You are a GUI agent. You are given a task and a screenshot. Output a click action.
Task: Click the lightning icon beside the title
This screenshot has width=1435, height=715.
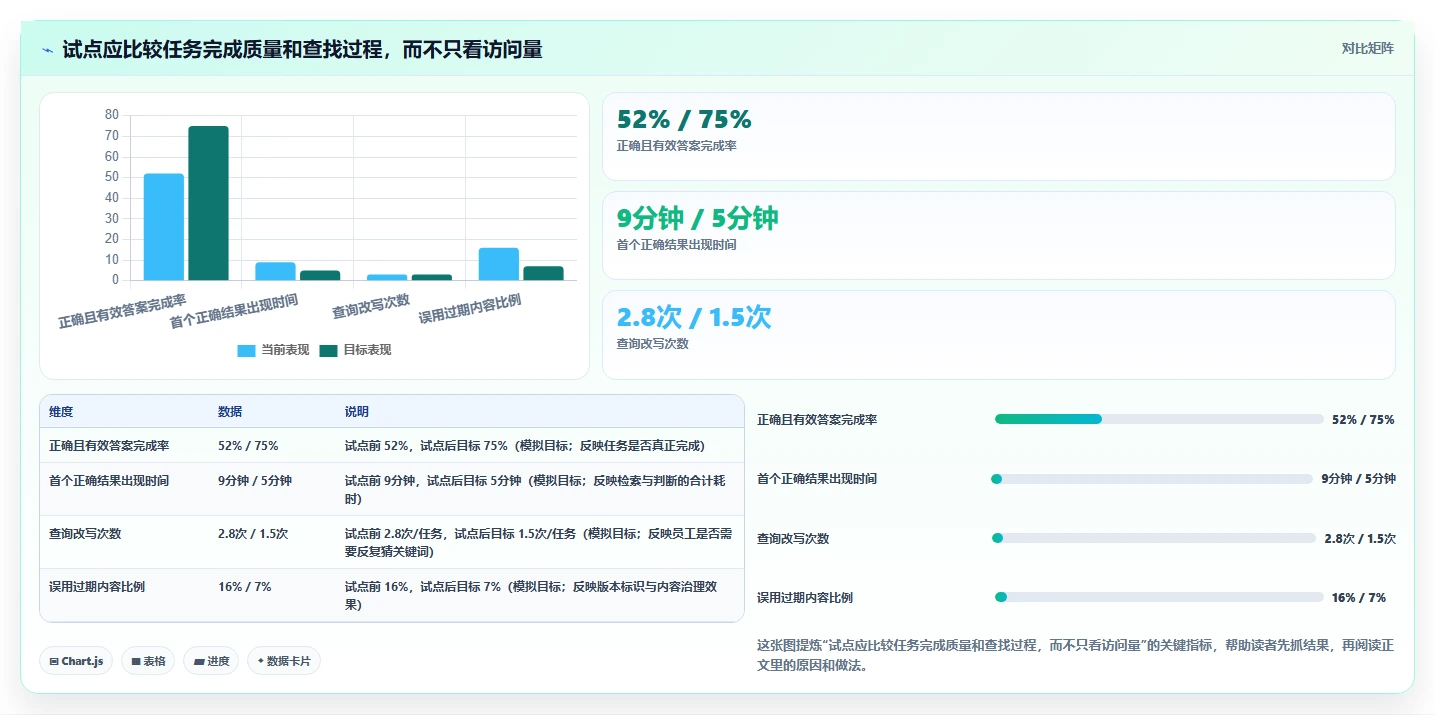[47, 49]
